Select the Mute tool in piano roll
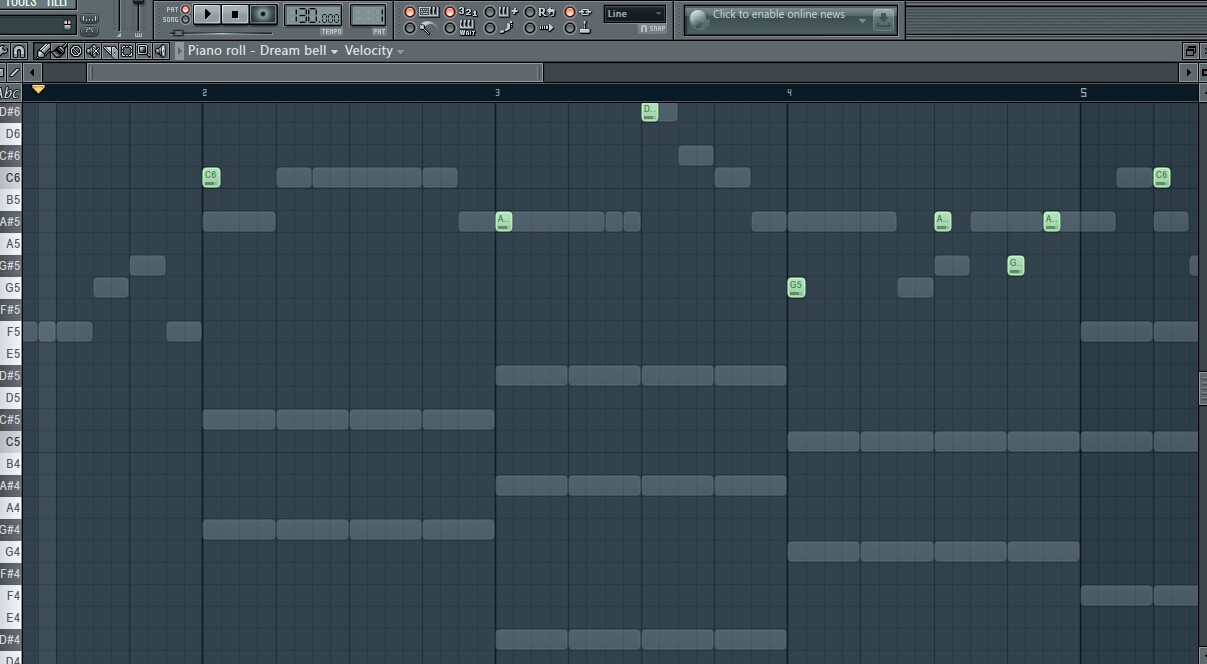 click(93, 51)
